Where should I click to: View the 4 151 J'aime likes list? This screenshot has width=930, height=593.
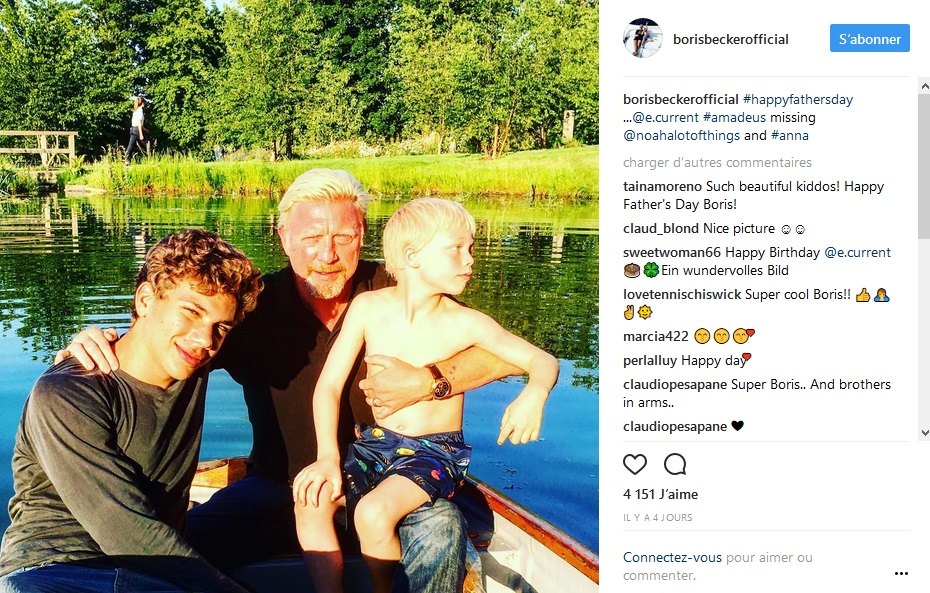click(660, 494)
